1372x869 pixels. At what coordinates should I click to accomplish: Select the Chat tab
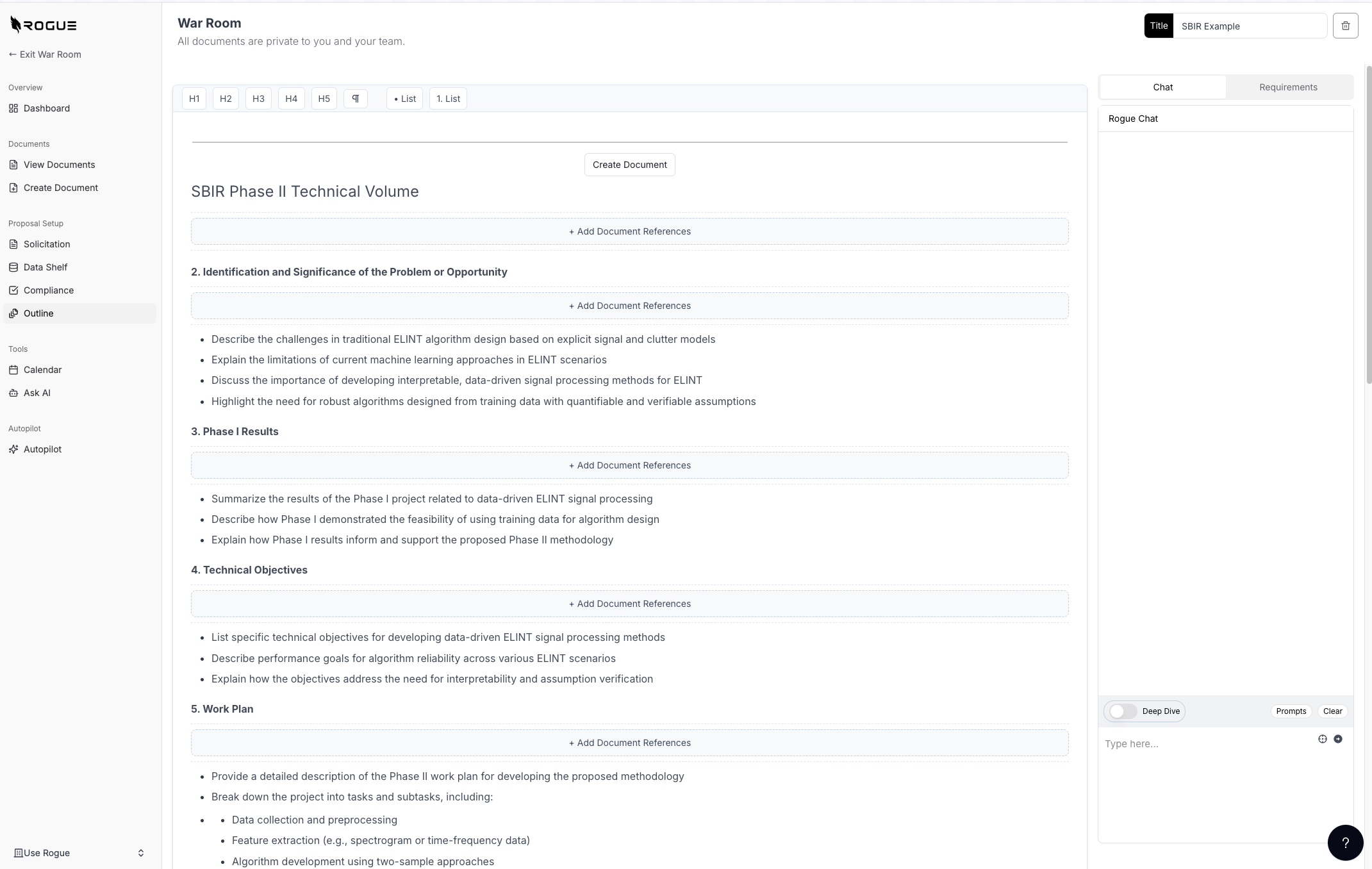click(x=1162, y=87)
